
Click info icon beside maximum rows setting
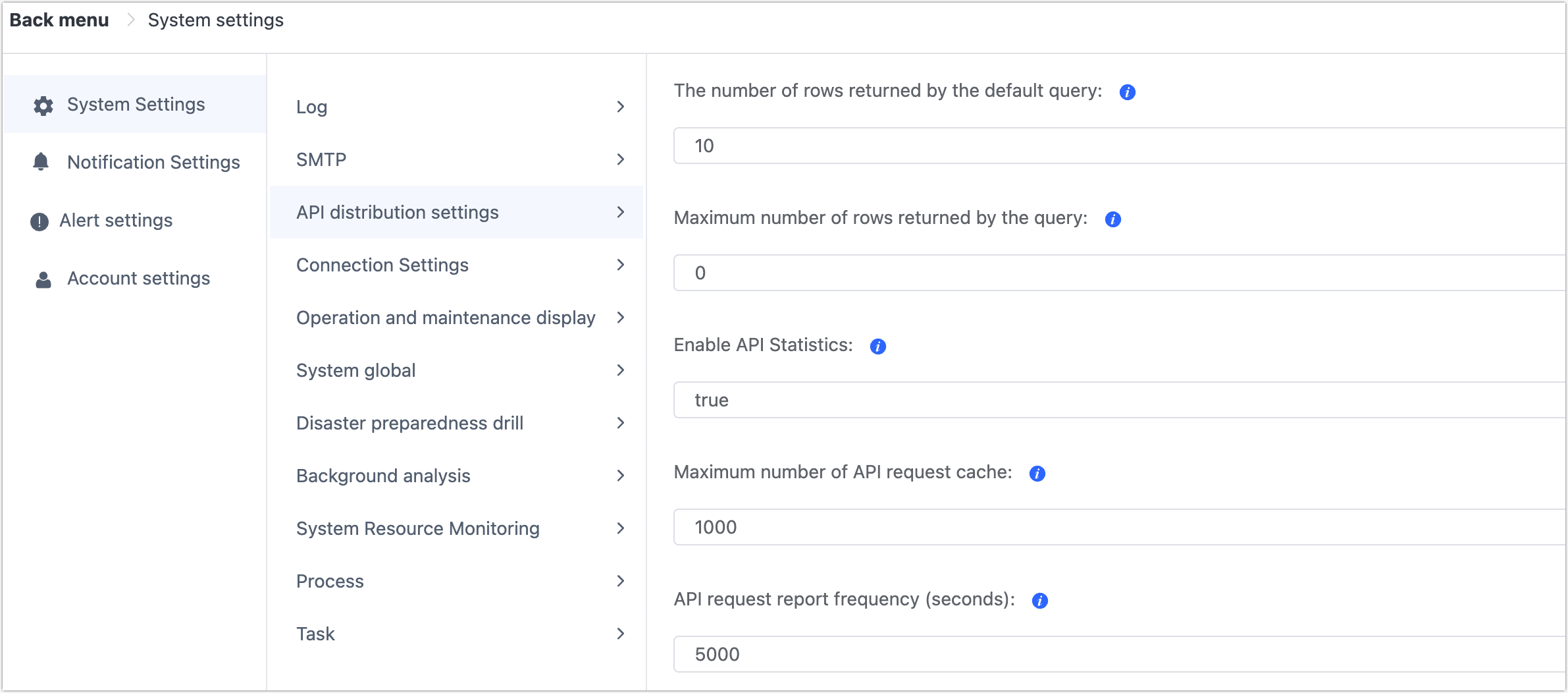pyautogui.click(x=1113, y=219)
